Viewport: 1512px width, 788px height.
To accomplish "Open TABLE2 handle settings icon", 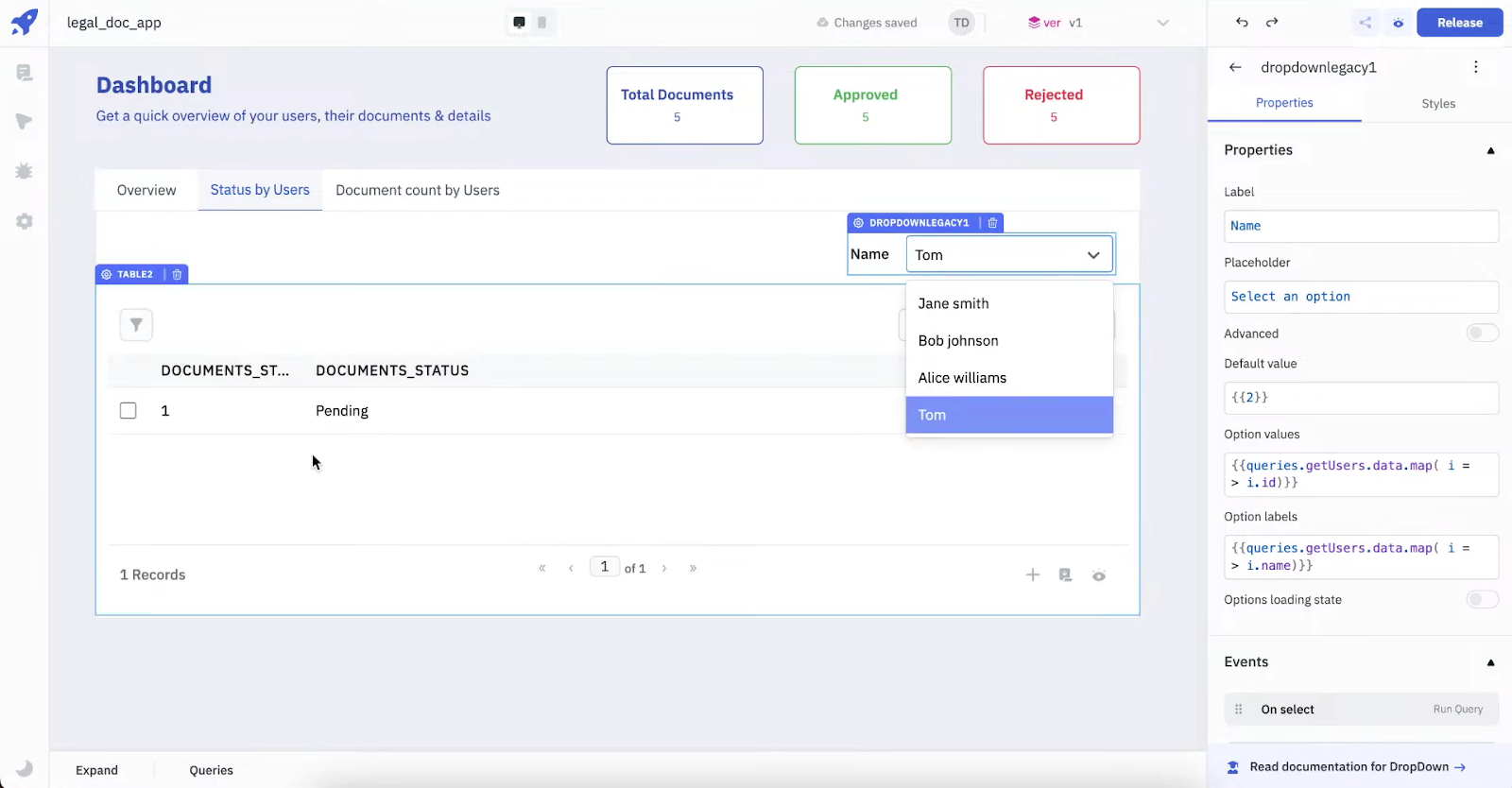I will tap(106, 274).
